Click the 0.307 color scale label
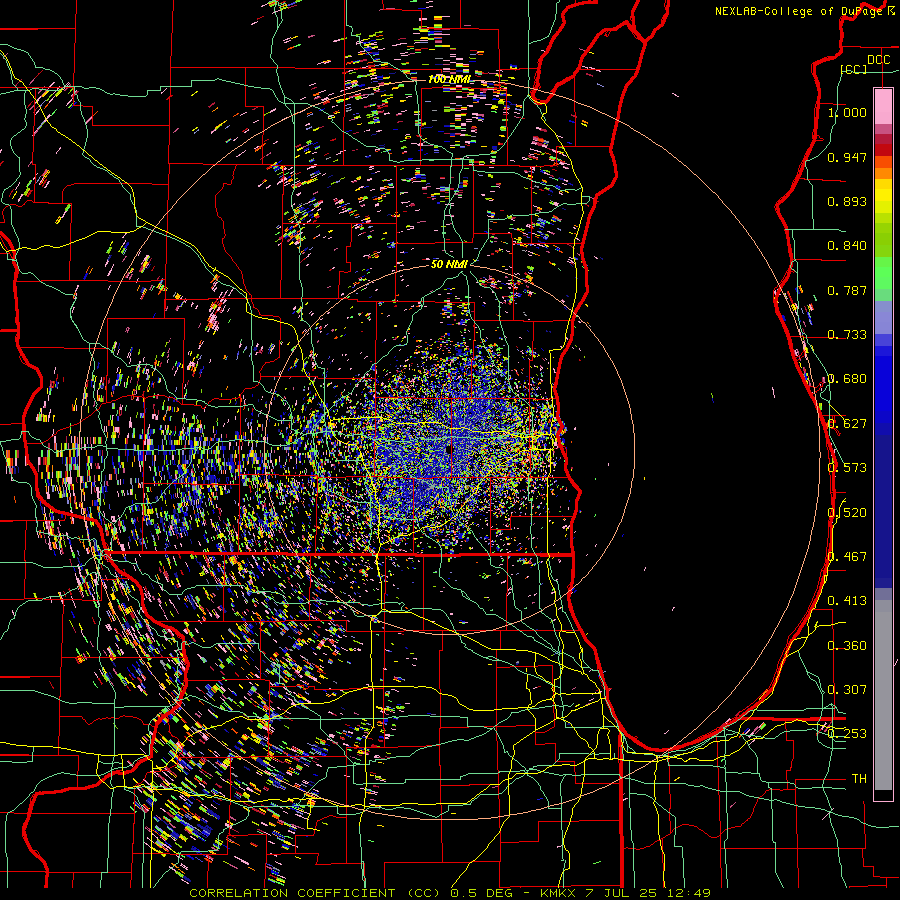Viewport: 900px width, 900px height. [847, 690]
